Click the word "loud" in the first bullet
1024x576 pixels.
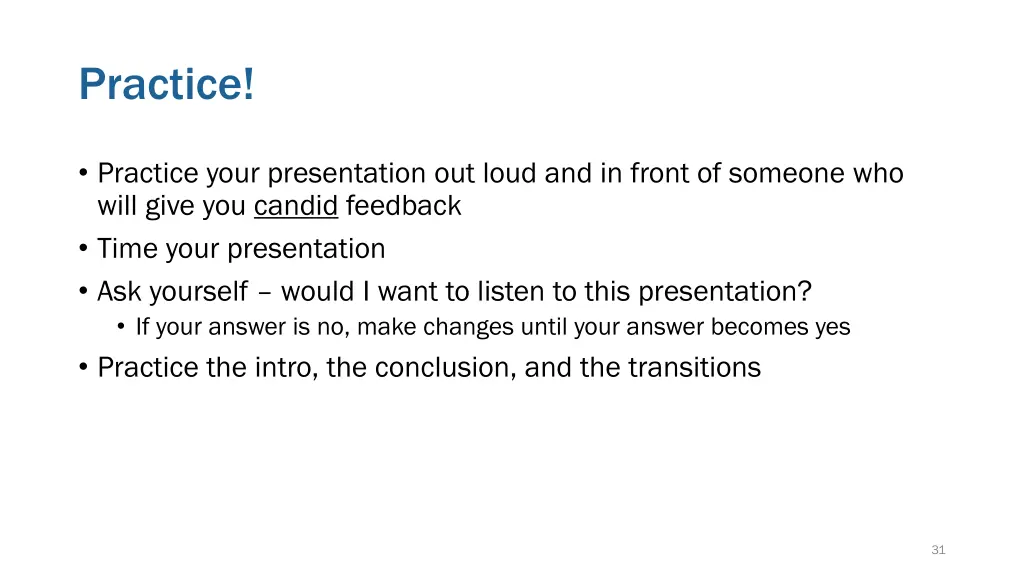click(x=509, y=173)
